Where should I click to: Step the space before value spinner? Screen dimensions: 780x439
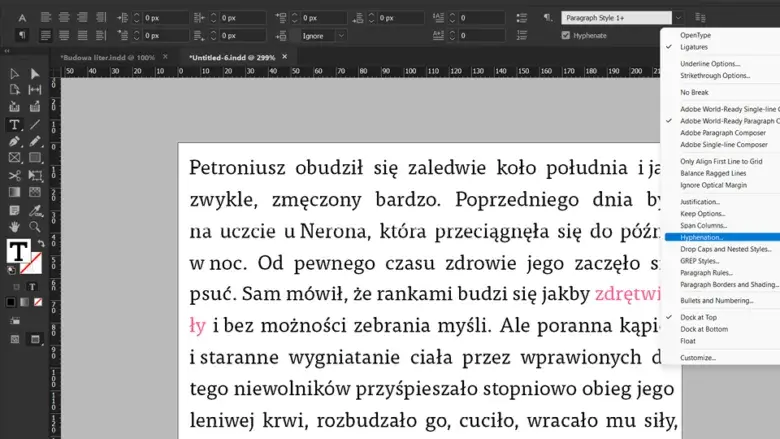295,18
